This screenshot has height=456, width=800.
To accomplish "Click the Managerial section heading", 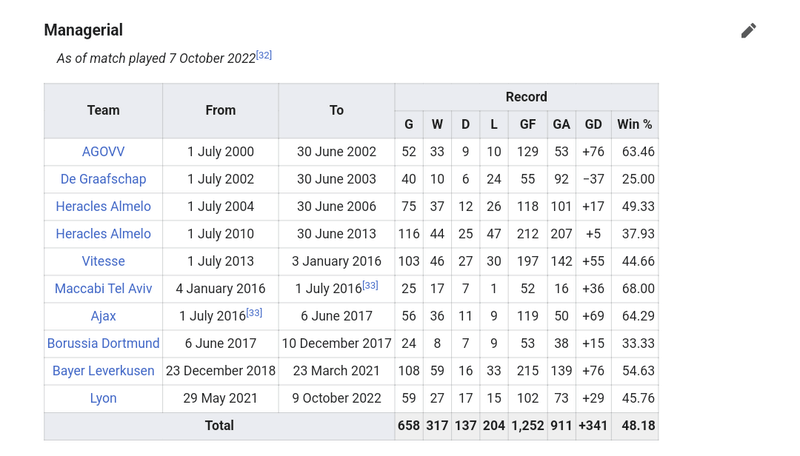I will [83, 30].
